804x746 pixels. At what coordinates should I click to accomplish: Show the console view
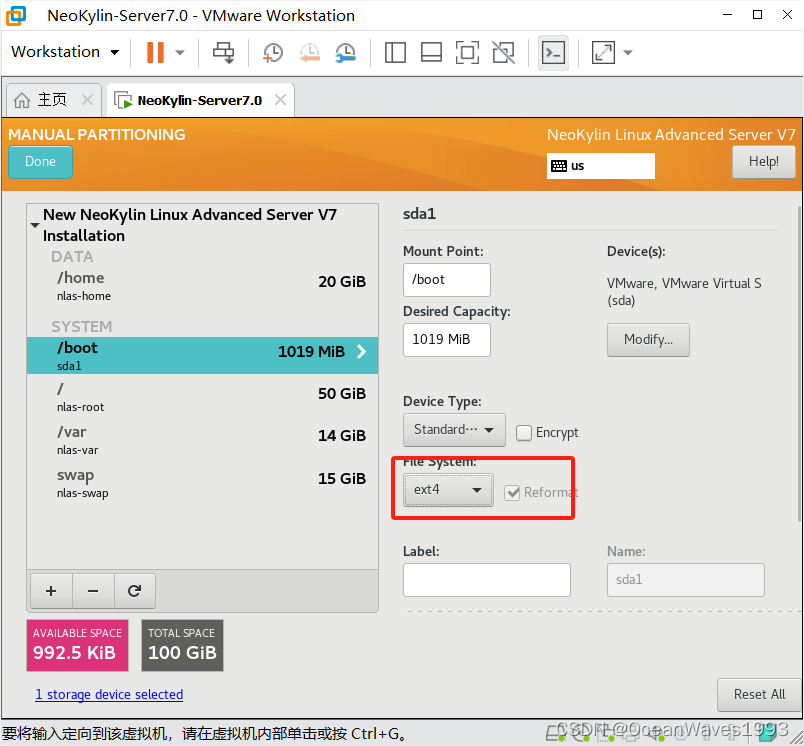(x=553, y=52)
